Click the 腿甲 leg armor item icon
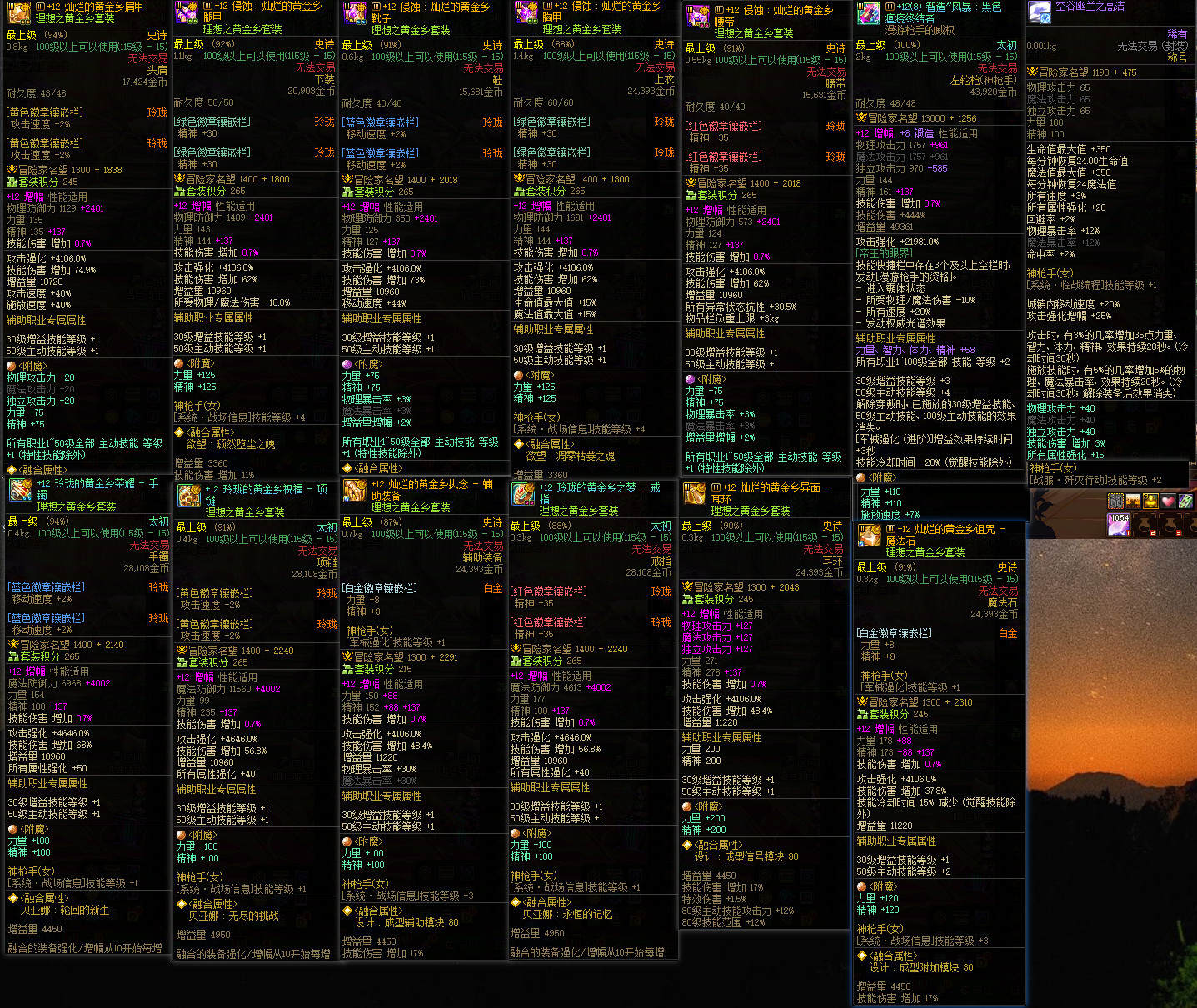Screen dimensions: 1197x1008 (187, 12)
